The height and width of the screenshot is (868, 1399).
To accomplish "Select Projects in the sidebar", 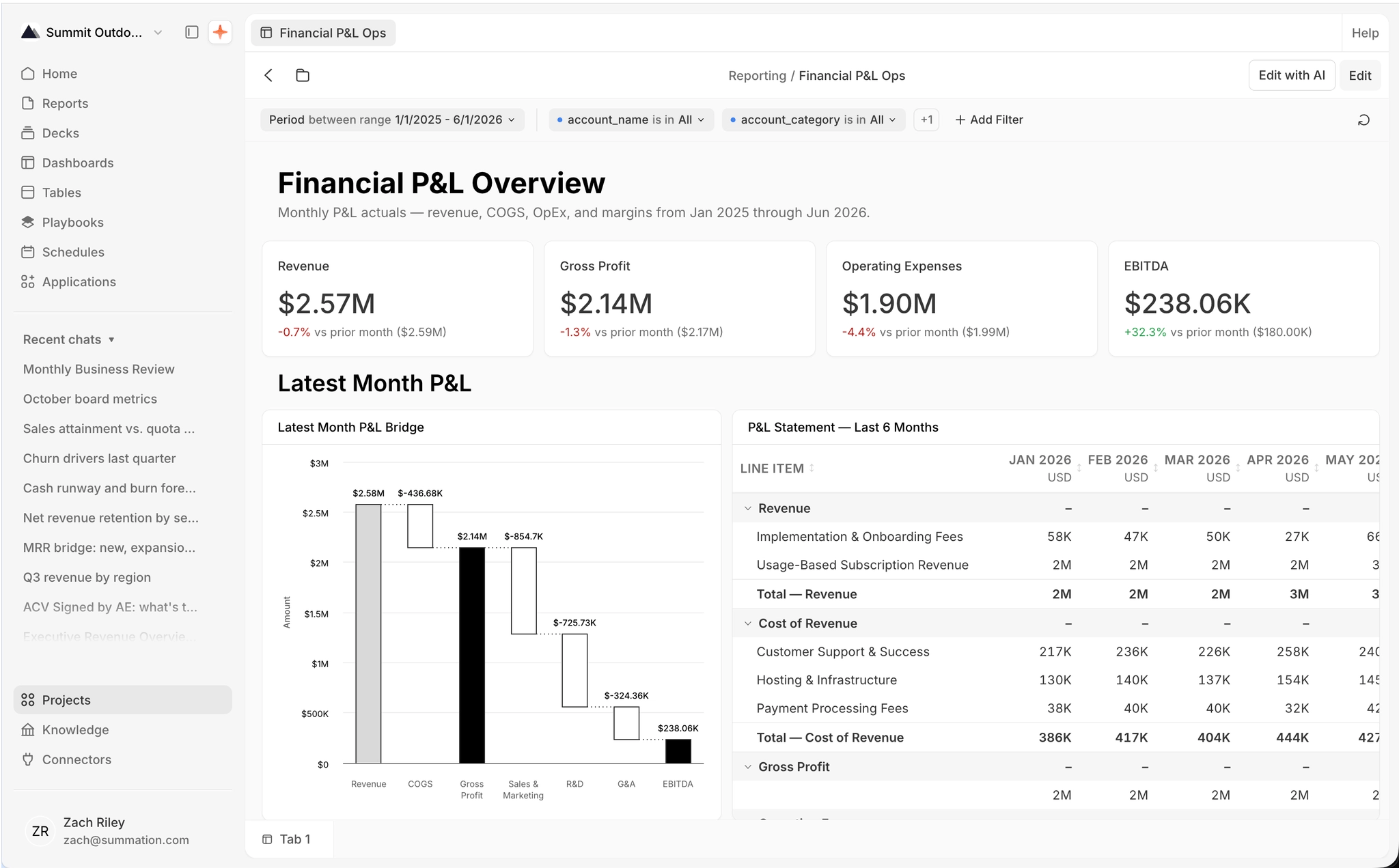I will tap(123, 700).
